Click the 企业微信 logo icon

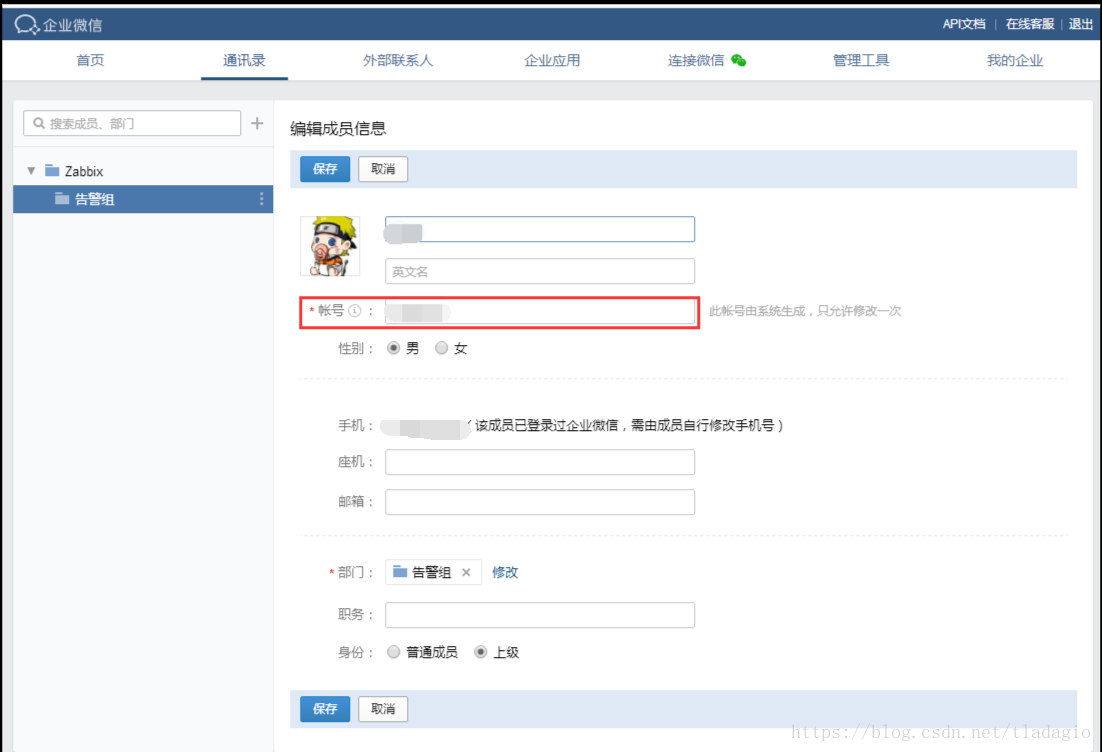(26, 24)
